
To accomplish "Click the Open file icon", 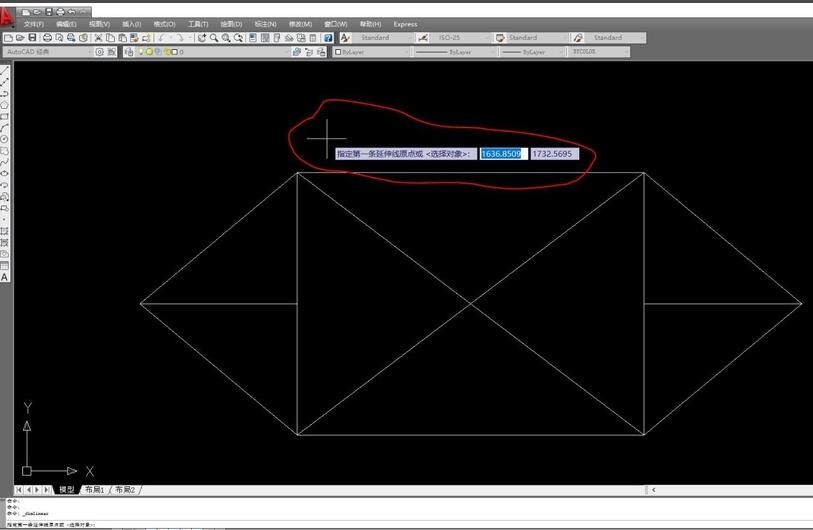I will (x=20, y=38).
